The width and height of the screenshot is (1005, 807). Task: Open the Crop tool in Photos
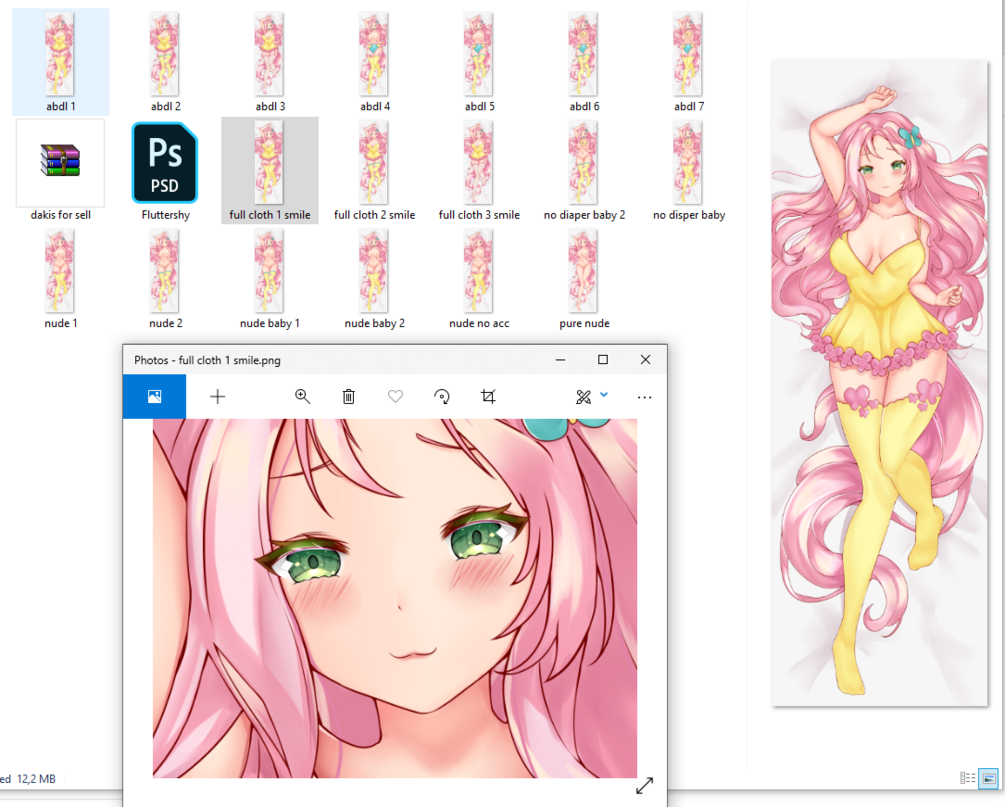(x=488, y=397)
